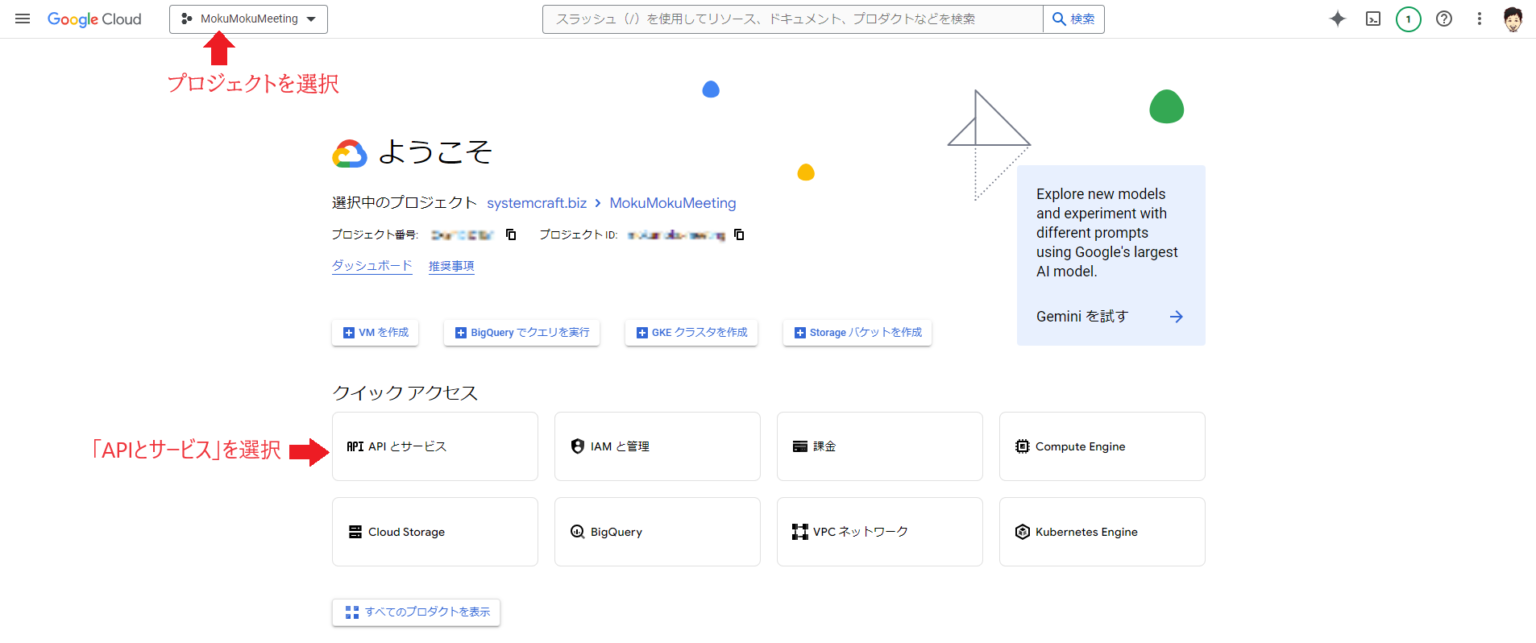Select the Cloud Storage quick access card
The image size is (1536, 643).
pyautogui.click(x=435, y=531)
